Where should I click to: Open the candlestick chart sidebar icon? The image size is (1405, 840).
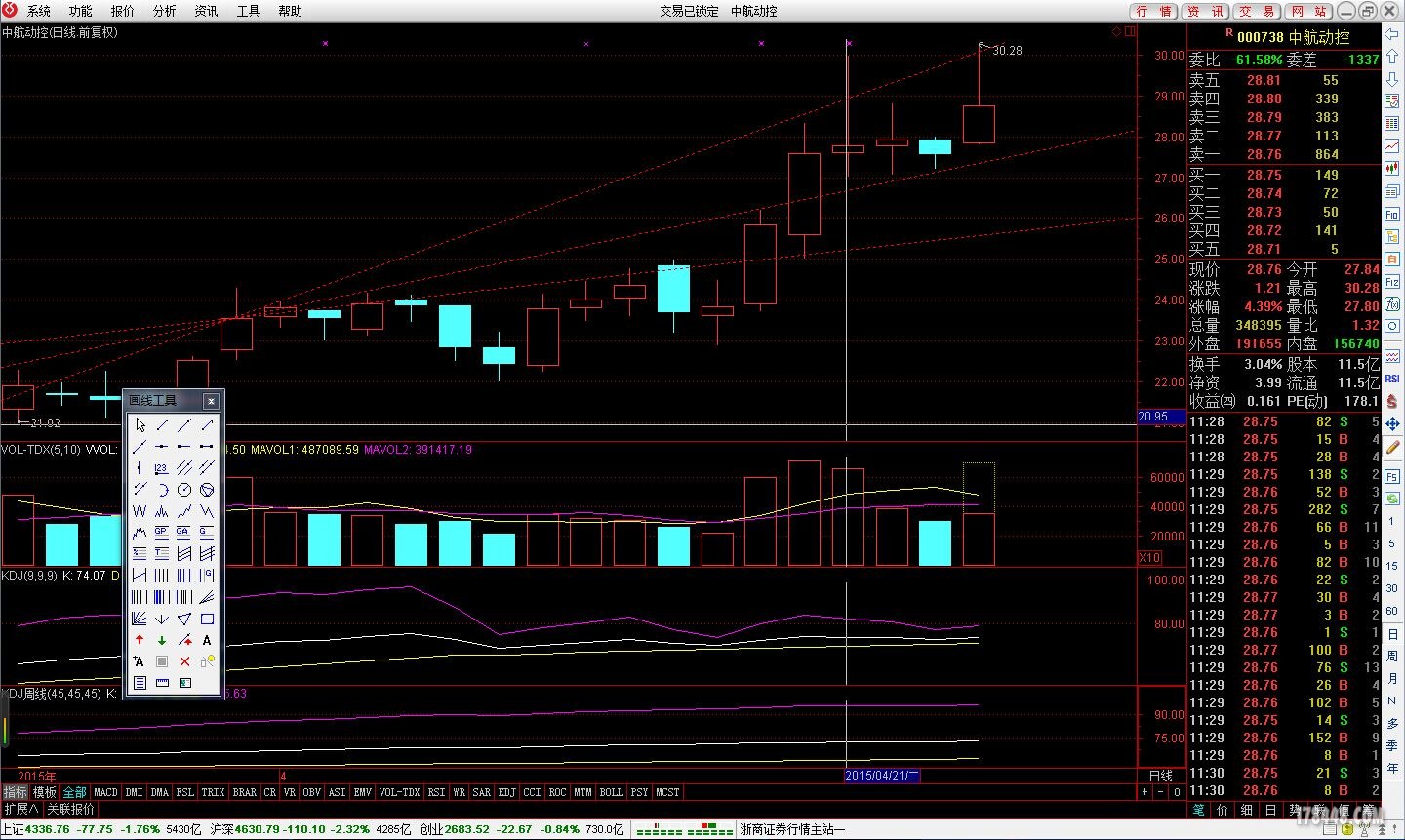click(1392, 168)
